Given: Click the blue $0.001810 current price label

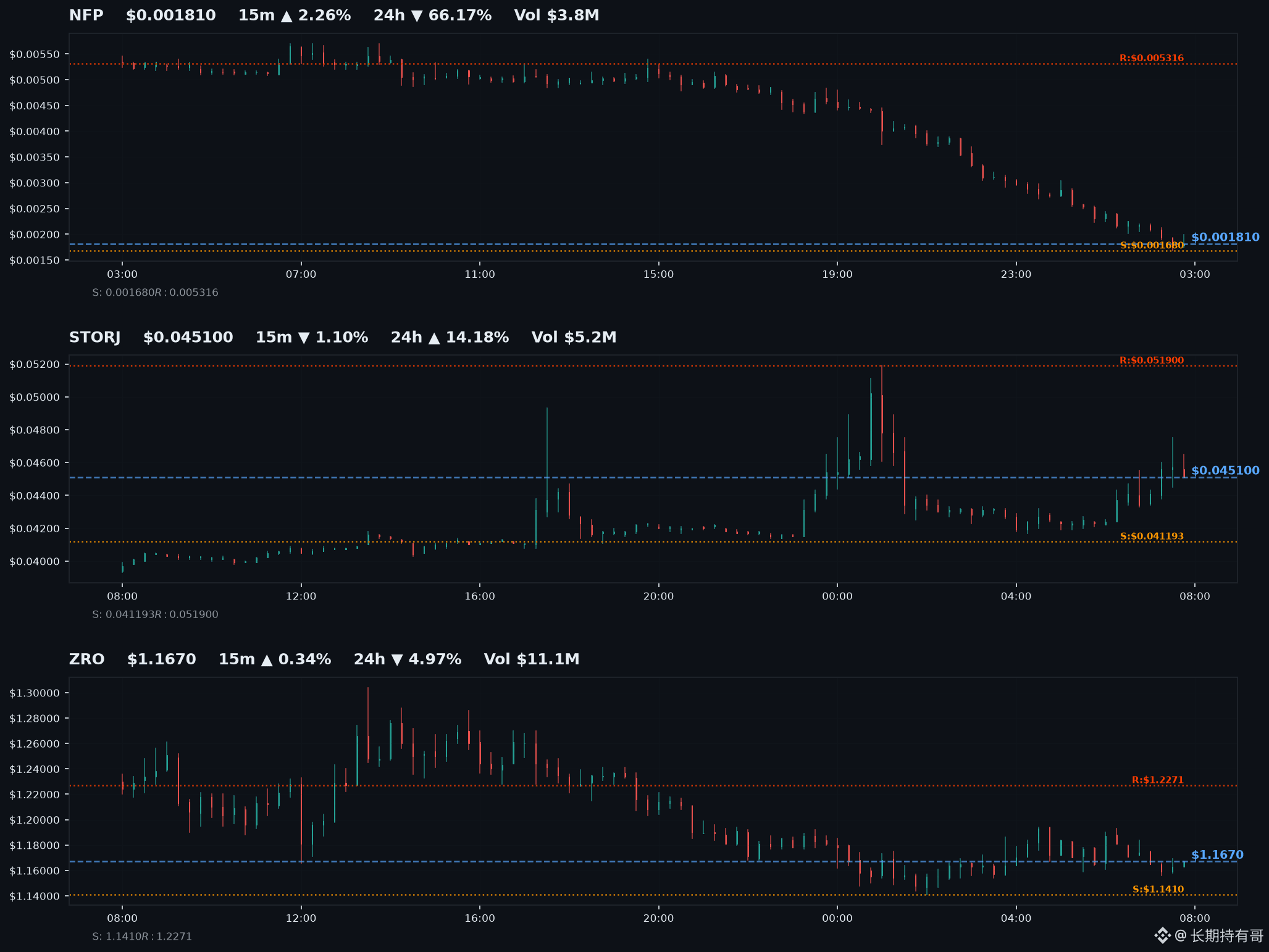Looking at the screenshot, I should click(1225, 237).
